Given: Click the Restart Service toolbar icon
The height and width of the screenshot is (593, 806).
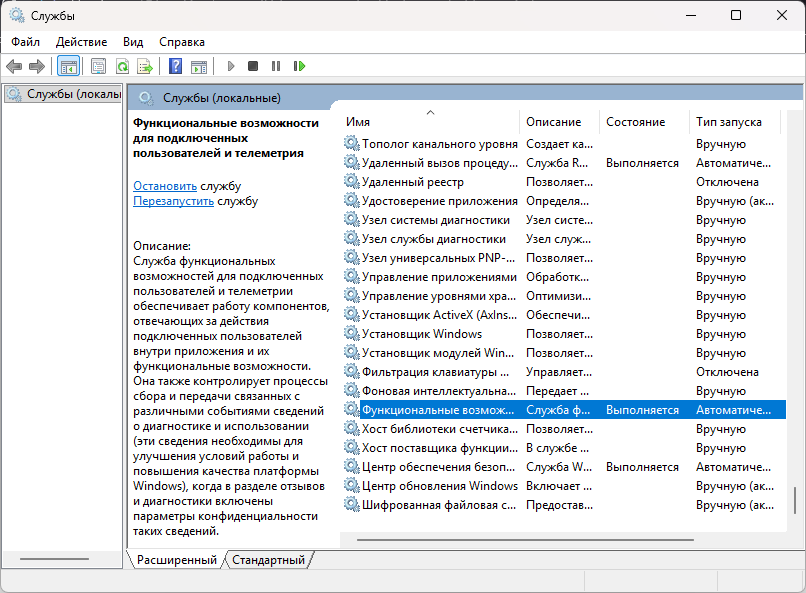Looking at the screenshot, I should 299,66.
